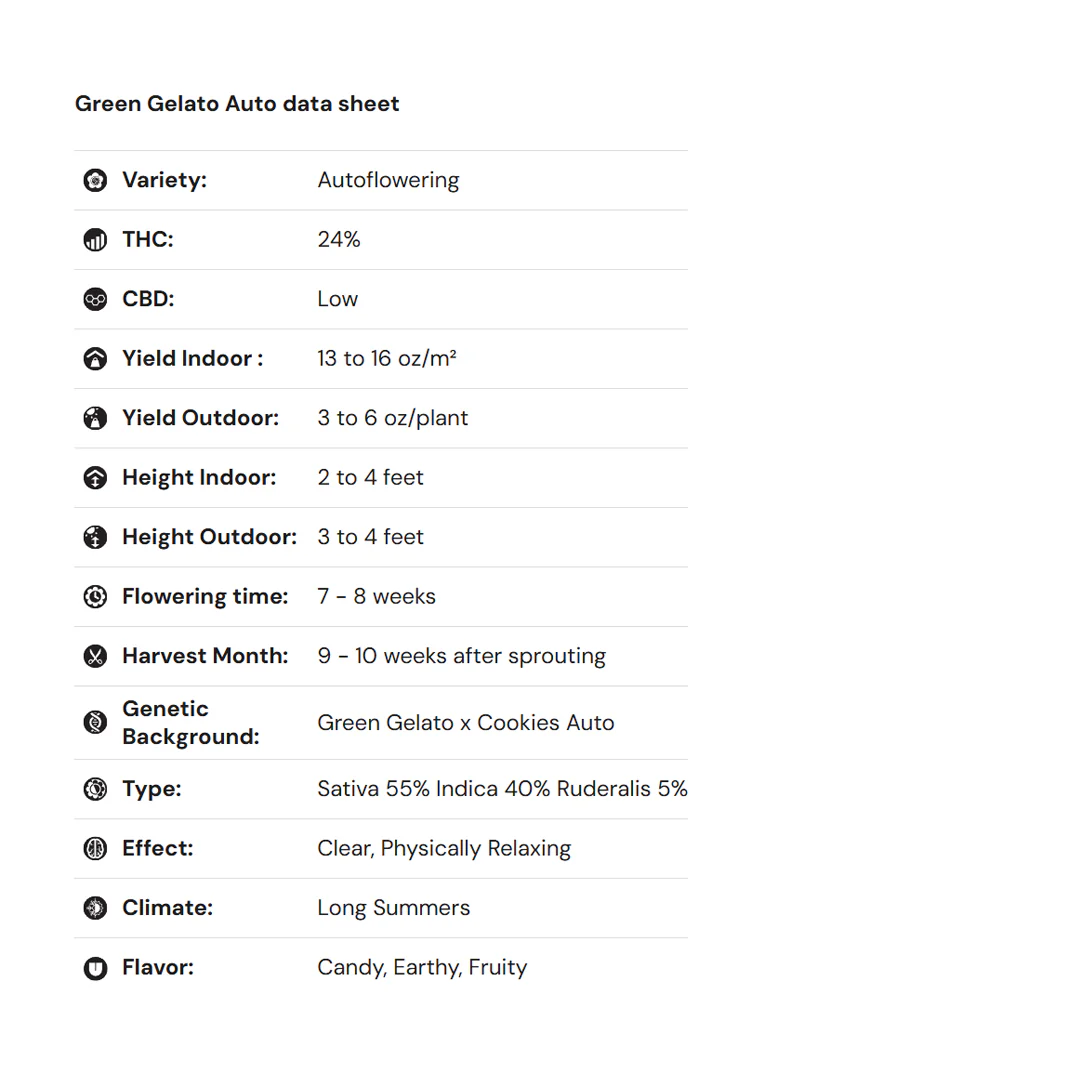The image size is (1080, 1080).
Task: Click the brain icon beside Effect
Action: (95, 849)
